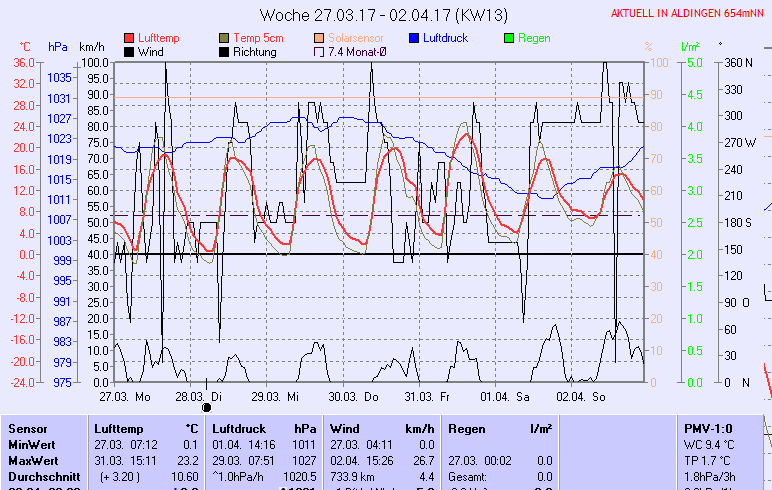Screen dimensions: 772x490
Task: Click the PMV-1:0 panel header
Action: pos(706,428)
